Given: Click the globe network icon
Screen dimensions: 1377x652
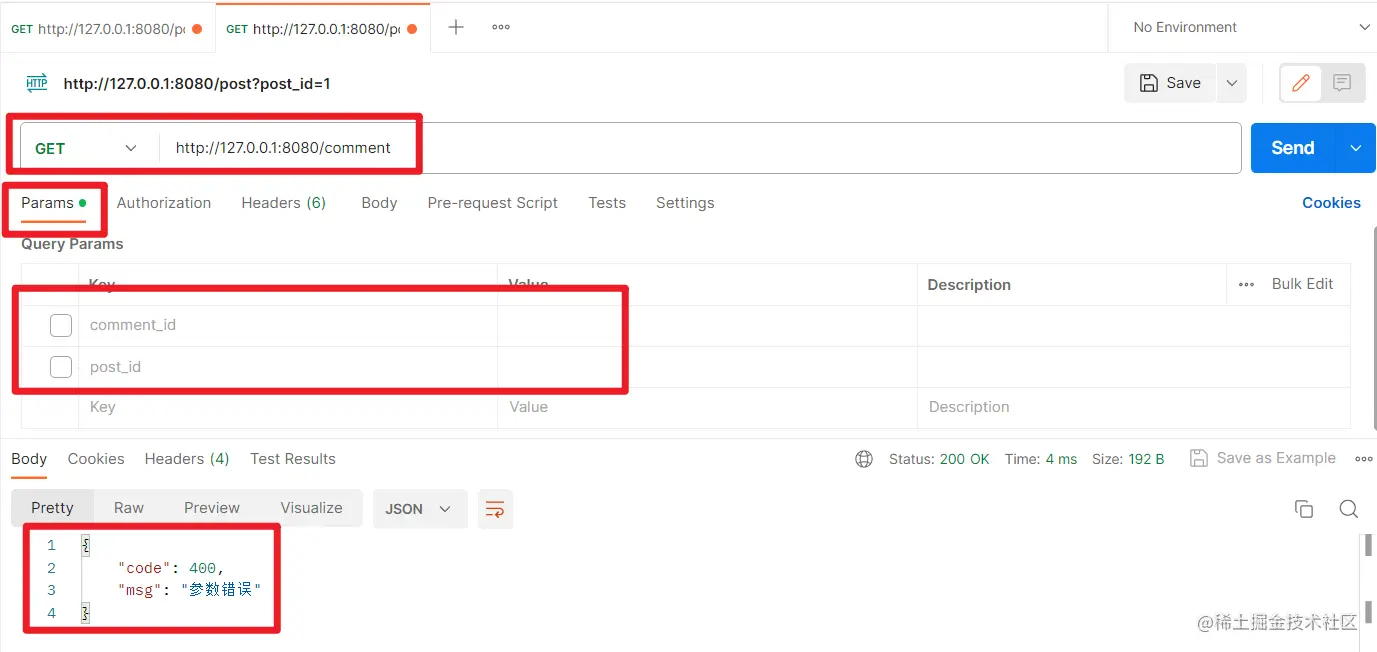Looking at the screenshot, I should pyautogui.click(x=864, y=459).
